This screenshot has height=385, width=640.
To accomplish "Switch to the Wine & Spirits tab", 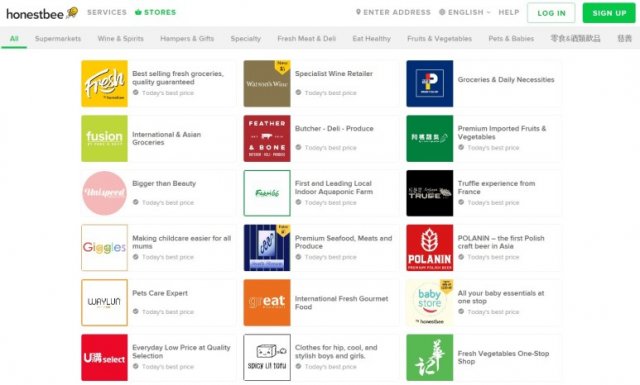I will click(120, 38).
